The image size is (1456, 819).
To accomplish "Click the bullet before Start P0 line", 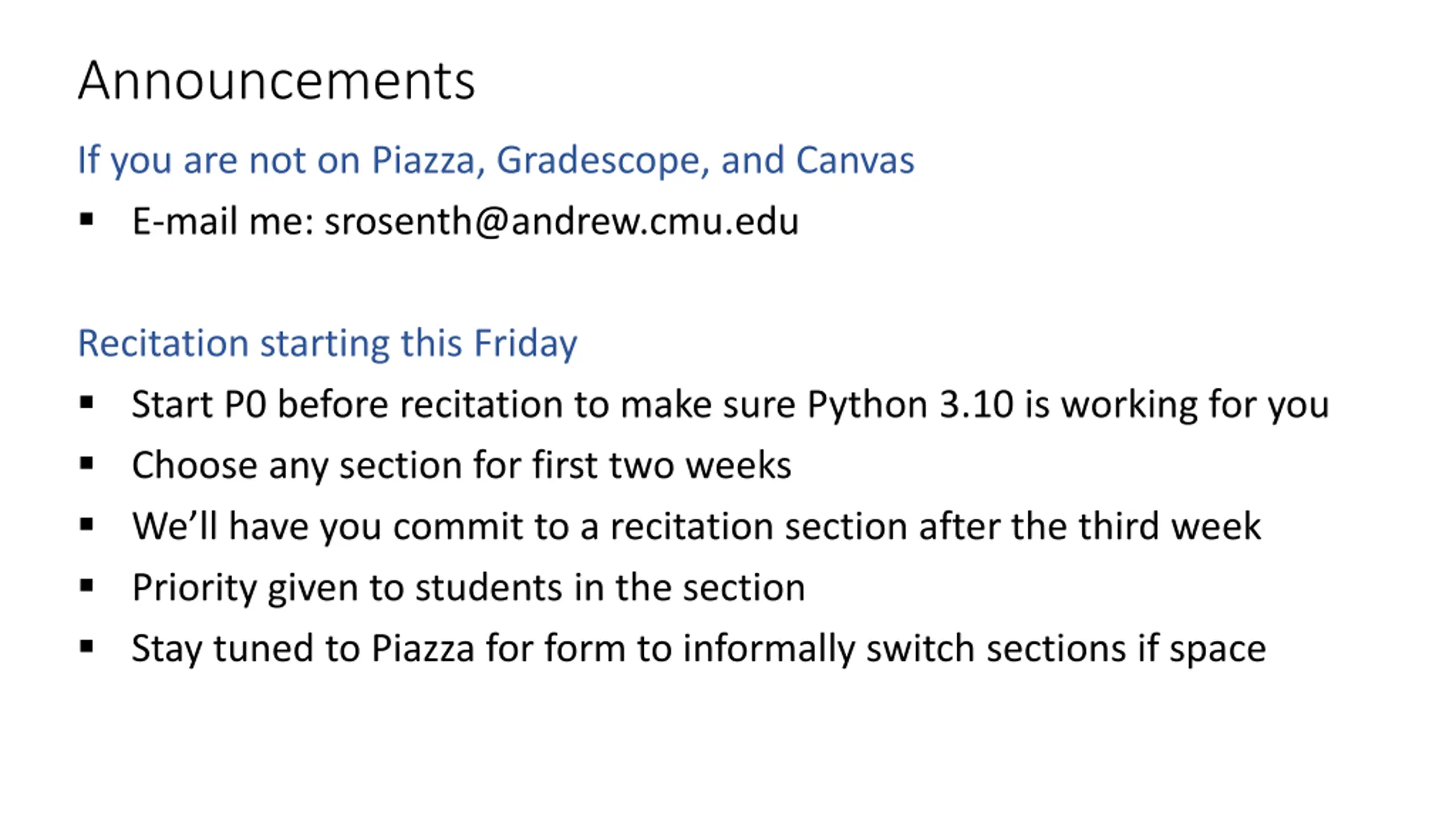I will tap(86, 403).
